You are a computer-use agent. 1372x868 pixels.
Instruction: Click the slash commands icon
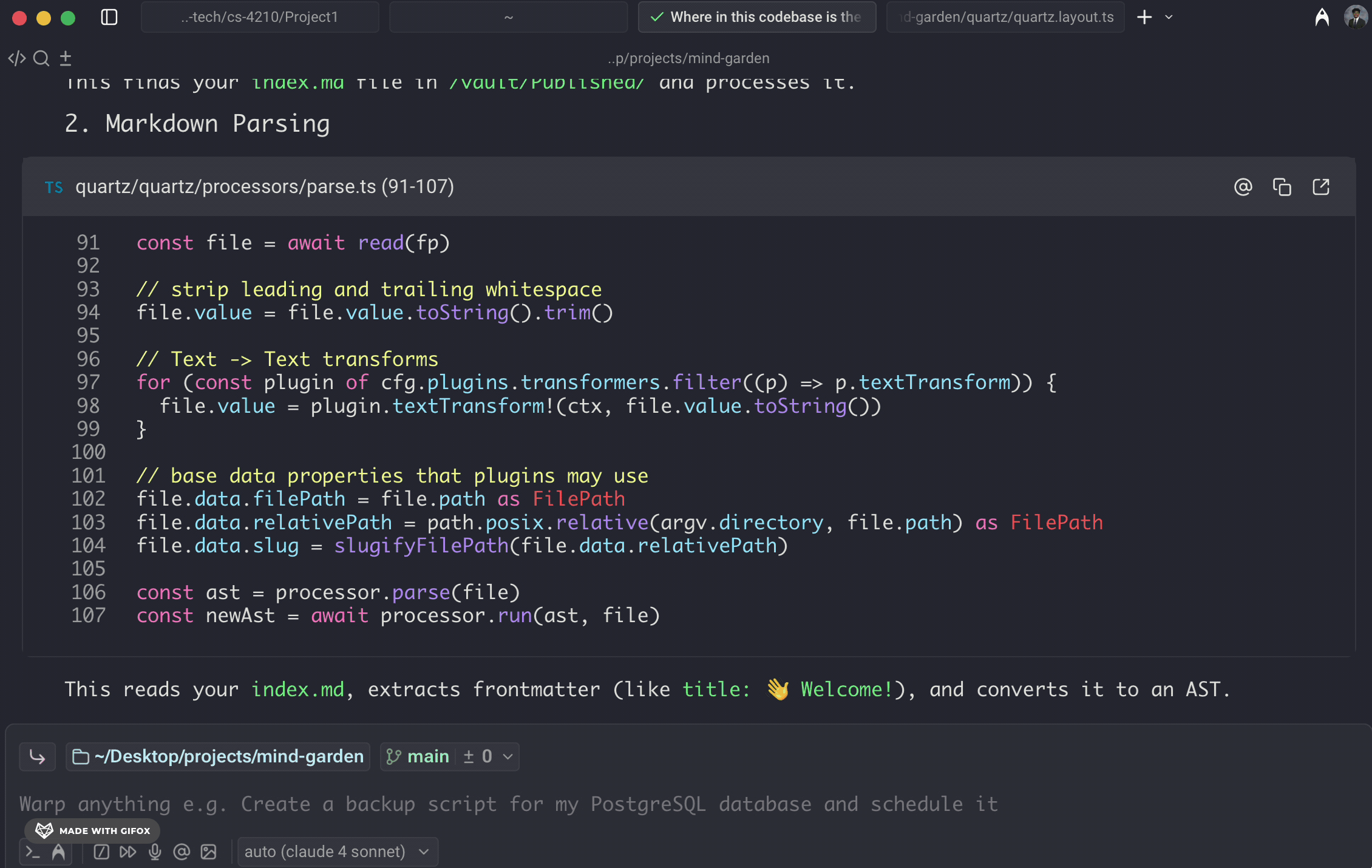[101, 852]
